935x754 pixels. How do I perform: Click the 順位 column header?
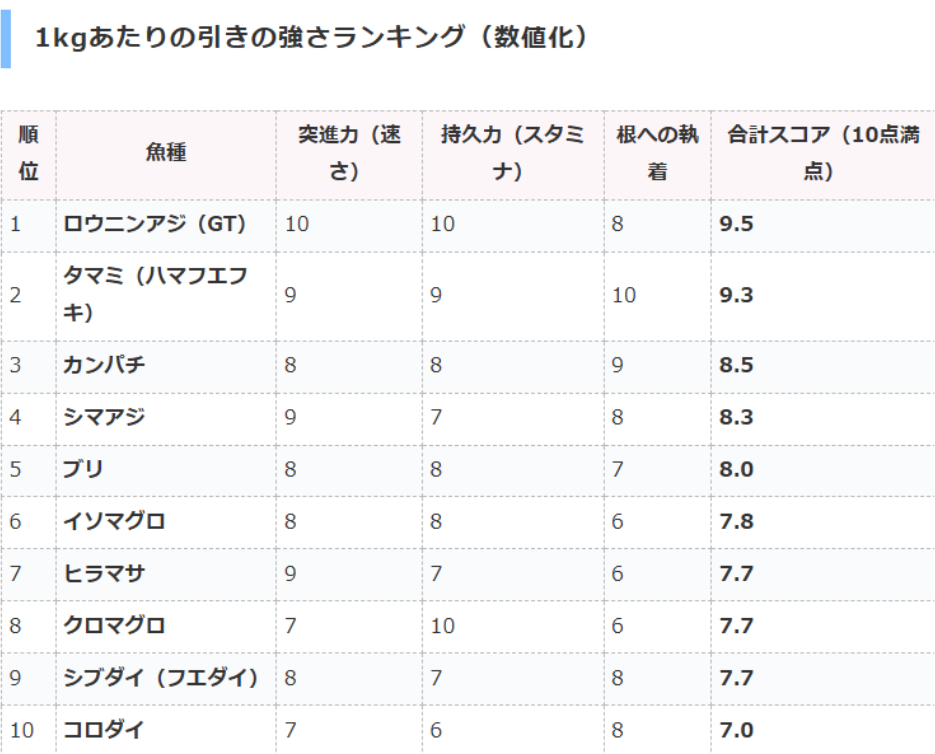pos(29,153)
